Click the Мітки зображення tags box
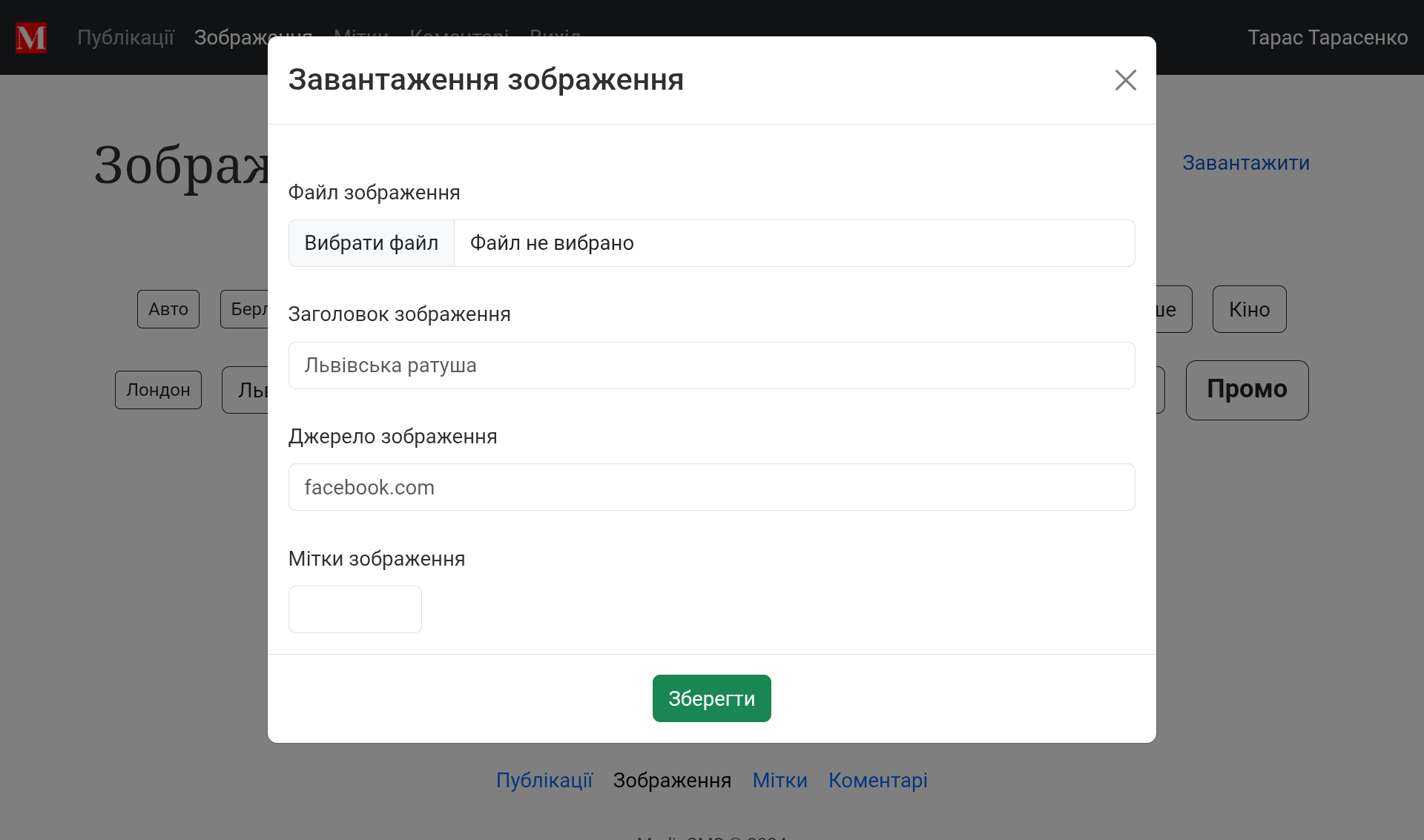The image size is (1424, 840). [355, 609]
